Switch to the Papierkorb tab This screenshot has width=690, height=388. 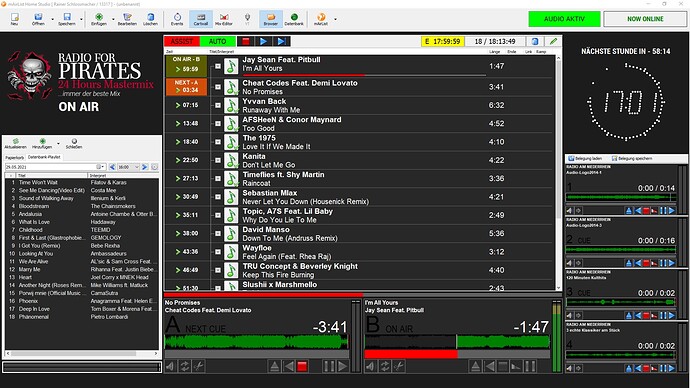click(x=15, y=157)
